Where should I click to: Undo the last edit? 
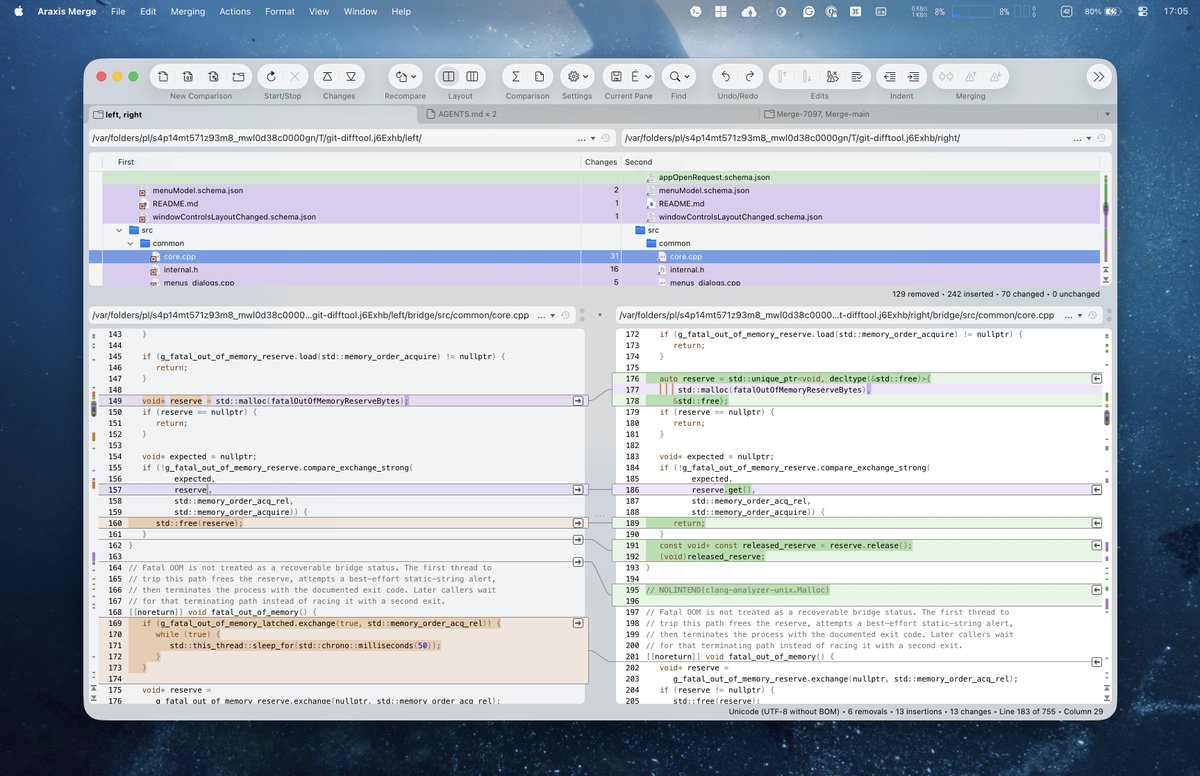point(725,76)
